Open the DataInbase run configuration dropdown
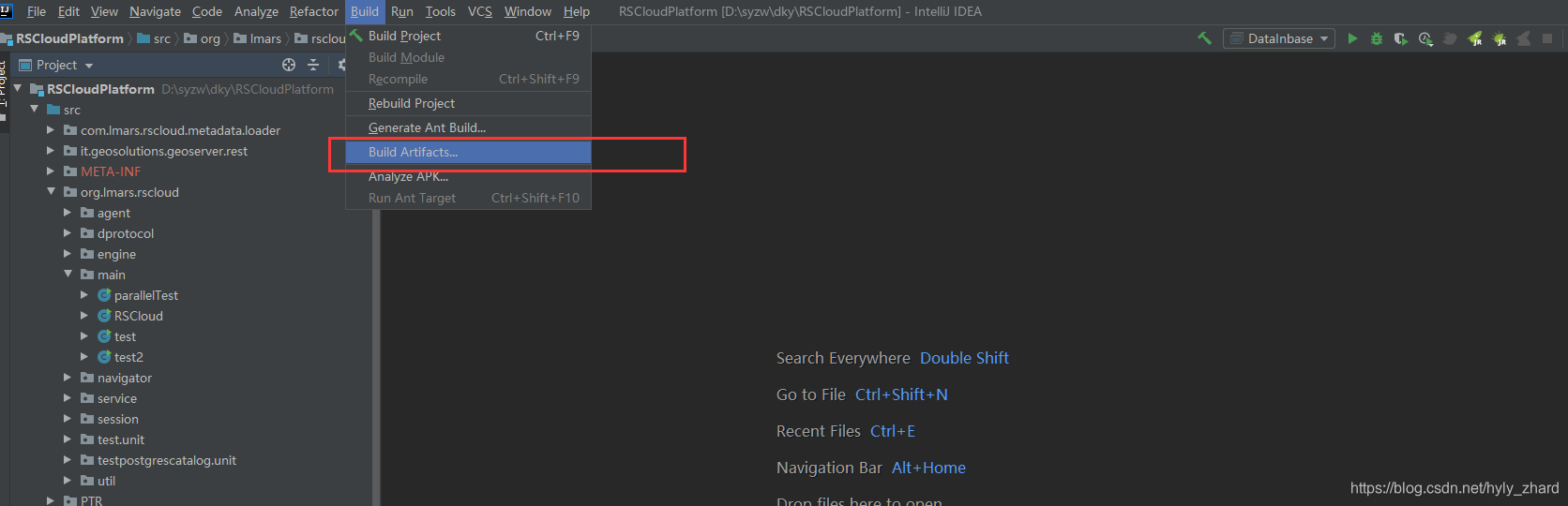This screenshot has width=1568, height=506. (x=1279, y=38)
